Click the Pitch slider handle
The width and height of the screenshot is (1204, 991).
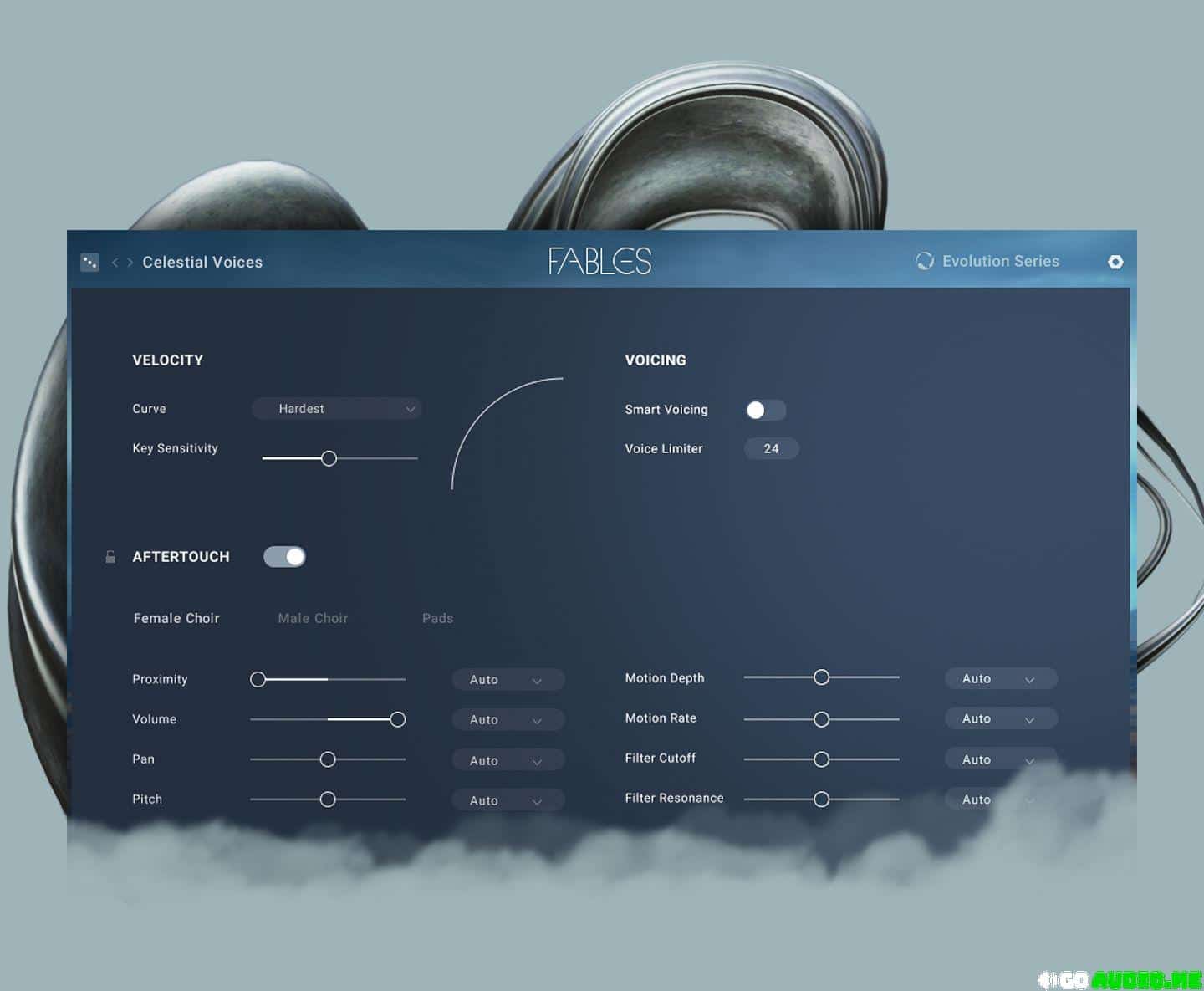tap(328, 799)
